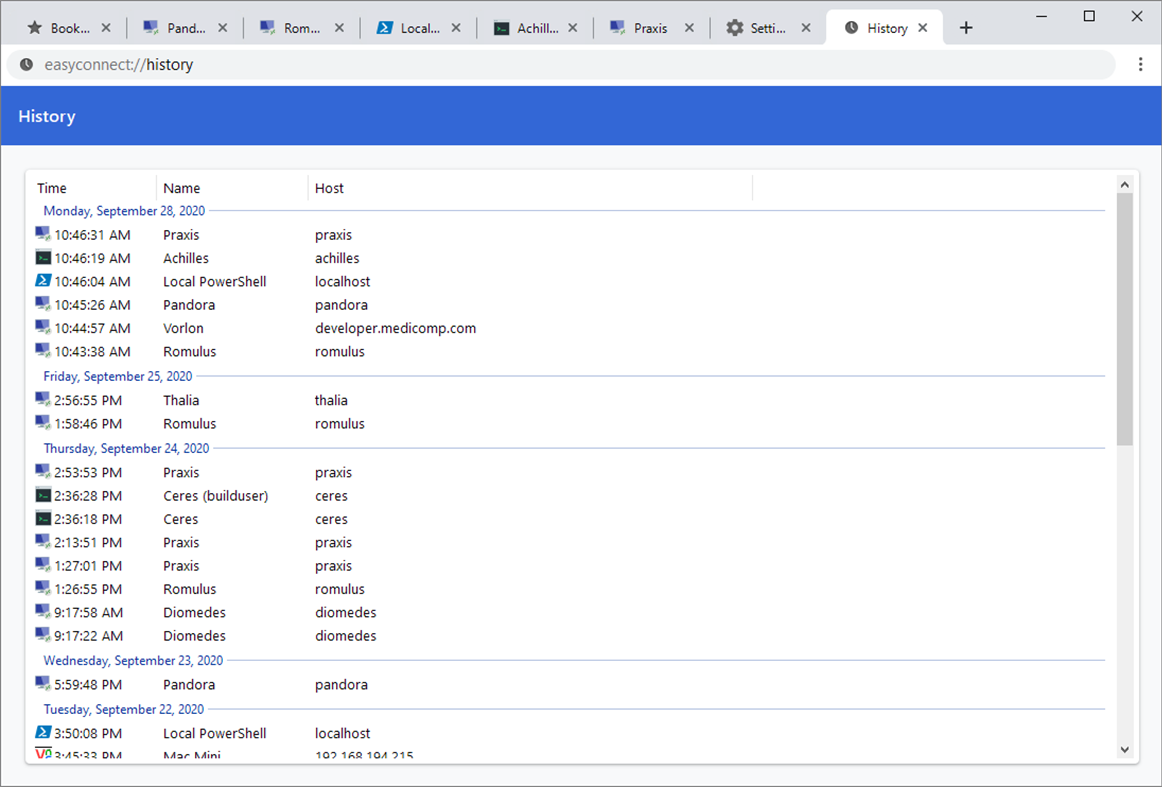Click the remote desktop icon beside 10:44:57 AM Vorlon
The width and height of the screenshot is (1162, 787).
(43, 328)
